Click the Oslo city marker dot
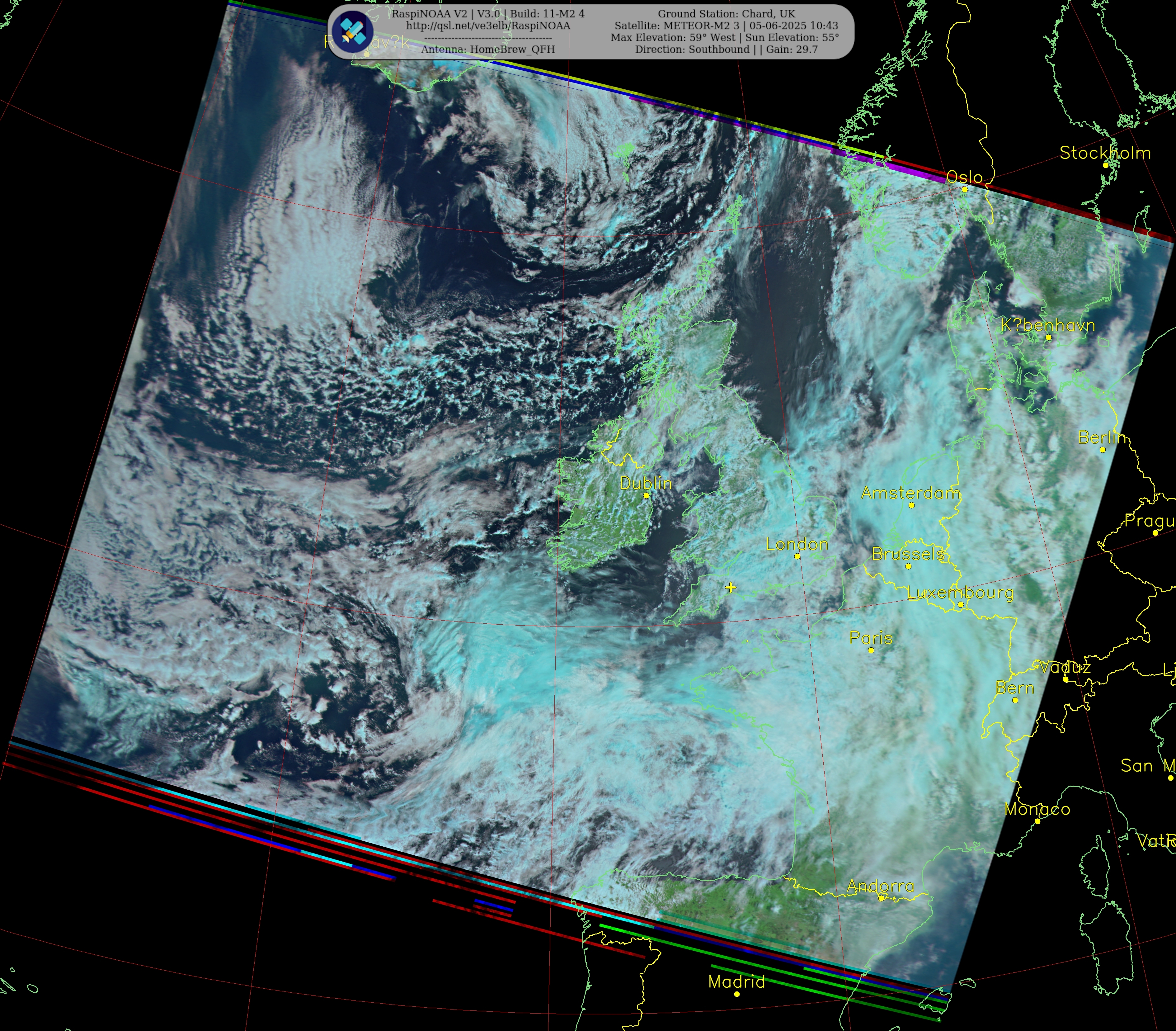The width and height of the screenshot is (1176, 1031). point(964,189)
